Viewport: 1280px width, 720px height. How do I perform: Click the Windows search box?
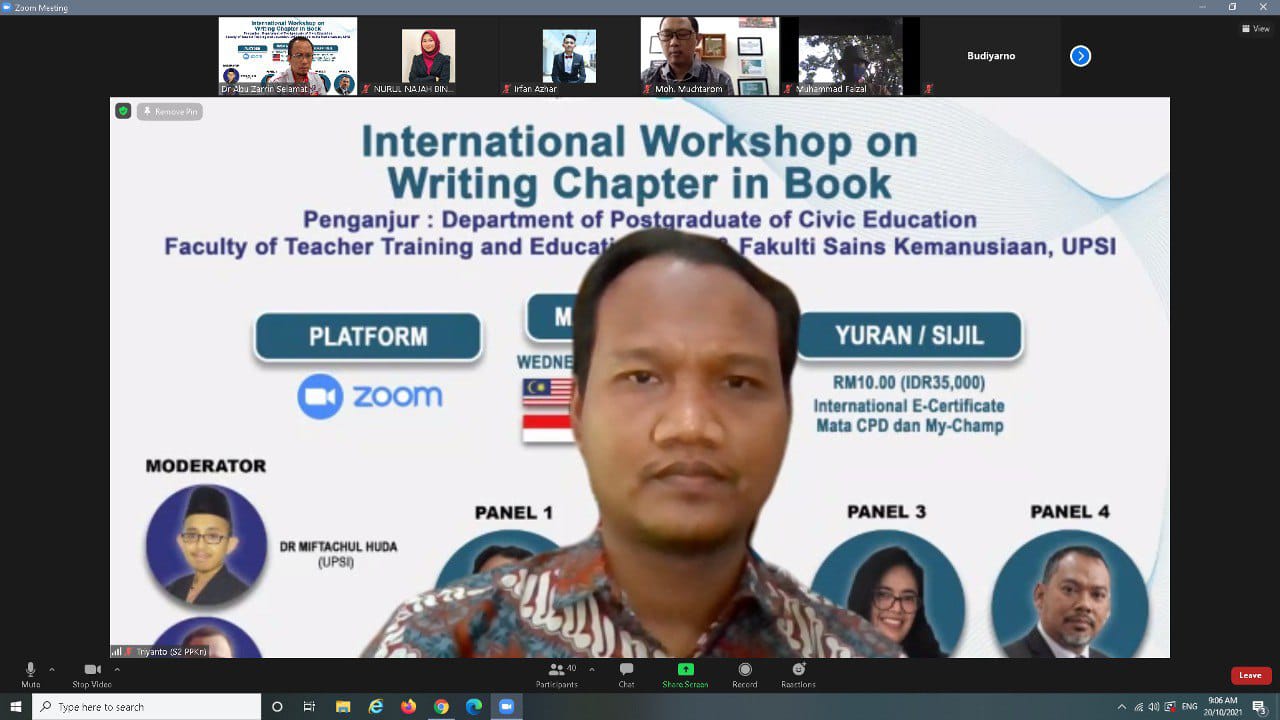(148, 707)
